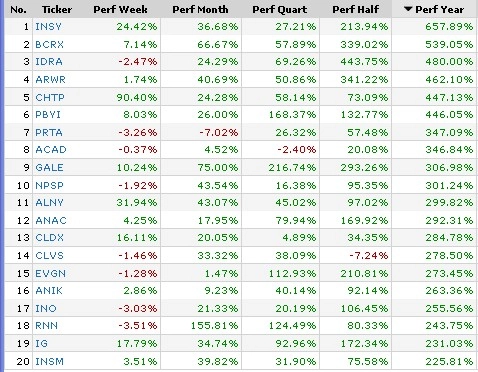
Task: Click the INSM ticker link
Action: point(49,361)
